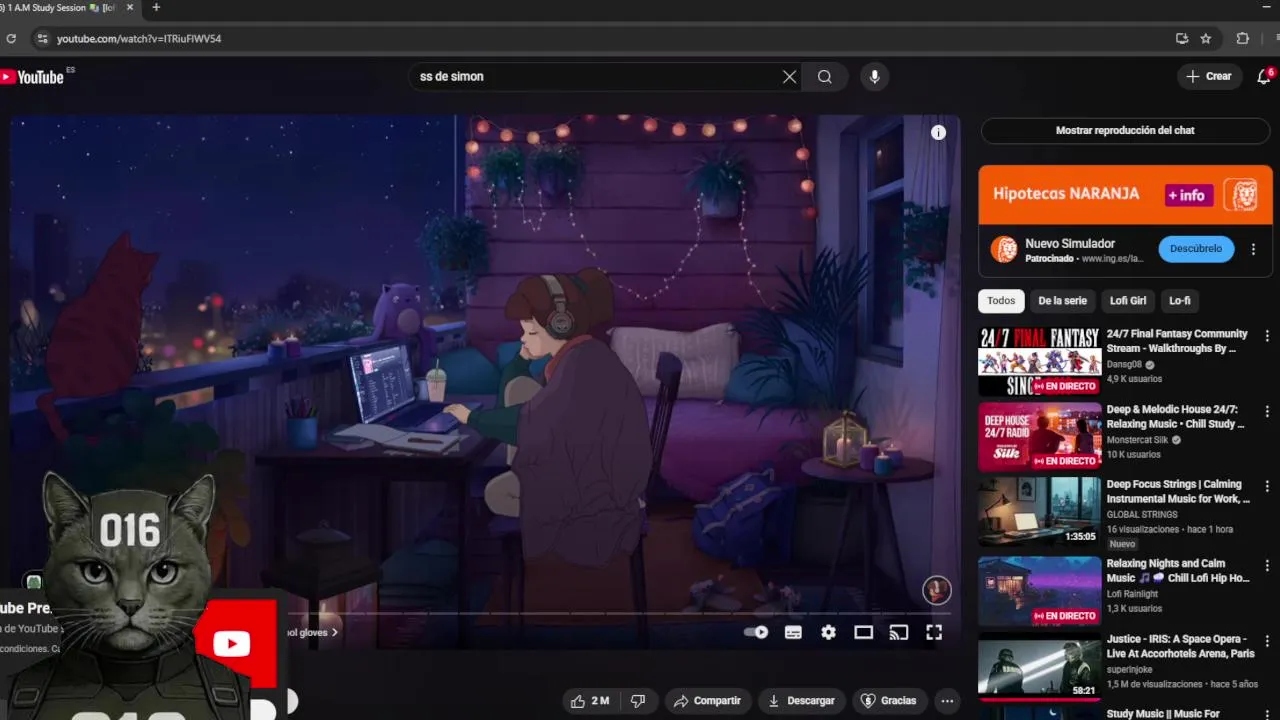The height and width of the screenshot is (720, 1280).
Task: Go to Monstercat Silk channel
Action: pyautogui.click(x=1138, y=440)
